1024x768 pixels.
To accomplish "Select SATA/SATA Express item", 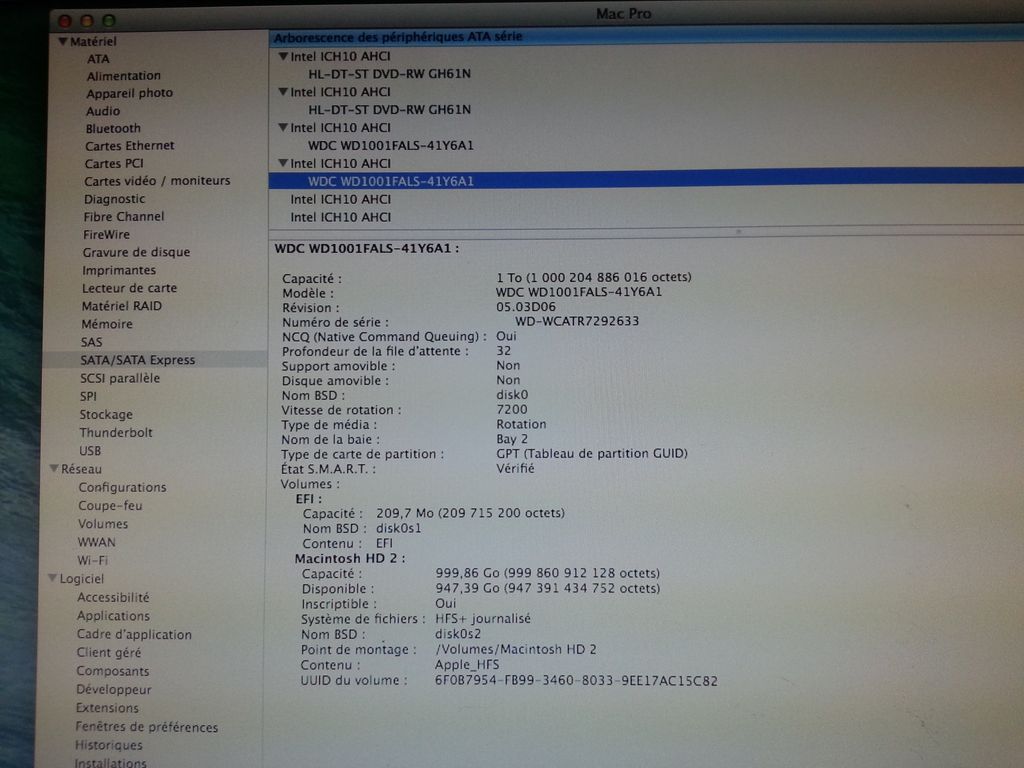I will [155, 360].
